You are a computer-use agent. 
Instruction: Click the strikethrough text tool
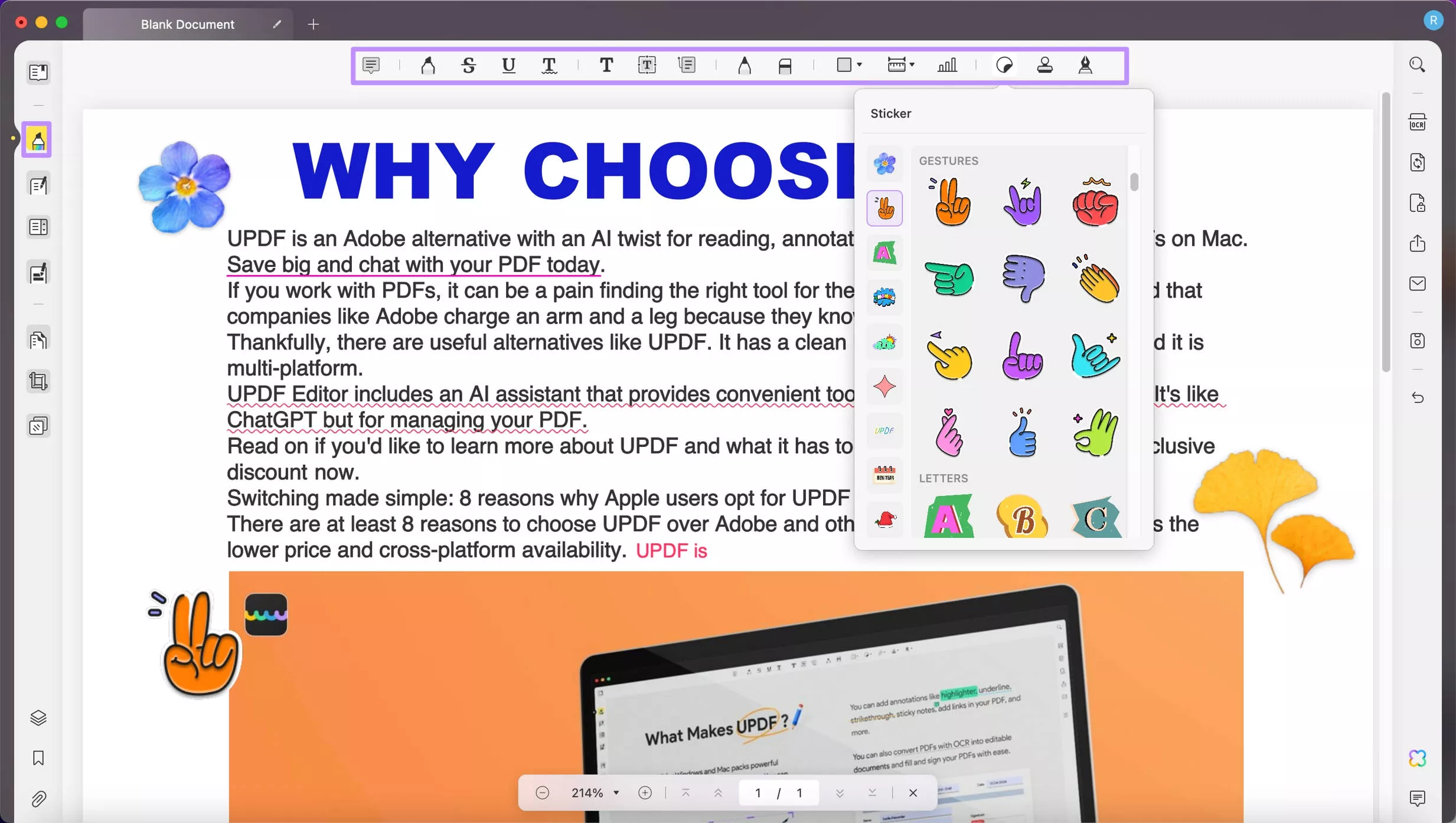pos(468,65)
